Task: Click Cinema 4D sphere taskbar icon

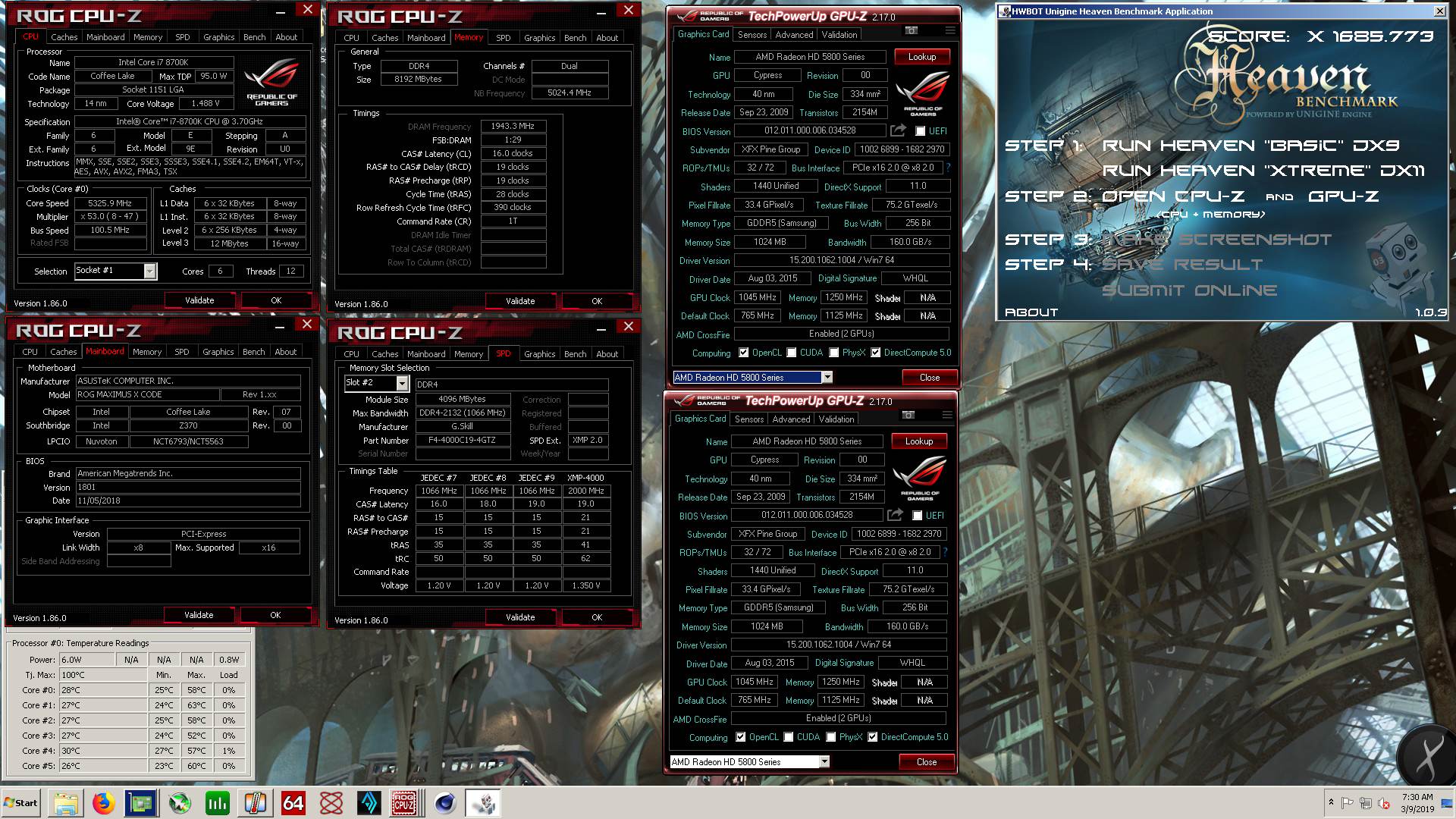Action: coord(444,803)
